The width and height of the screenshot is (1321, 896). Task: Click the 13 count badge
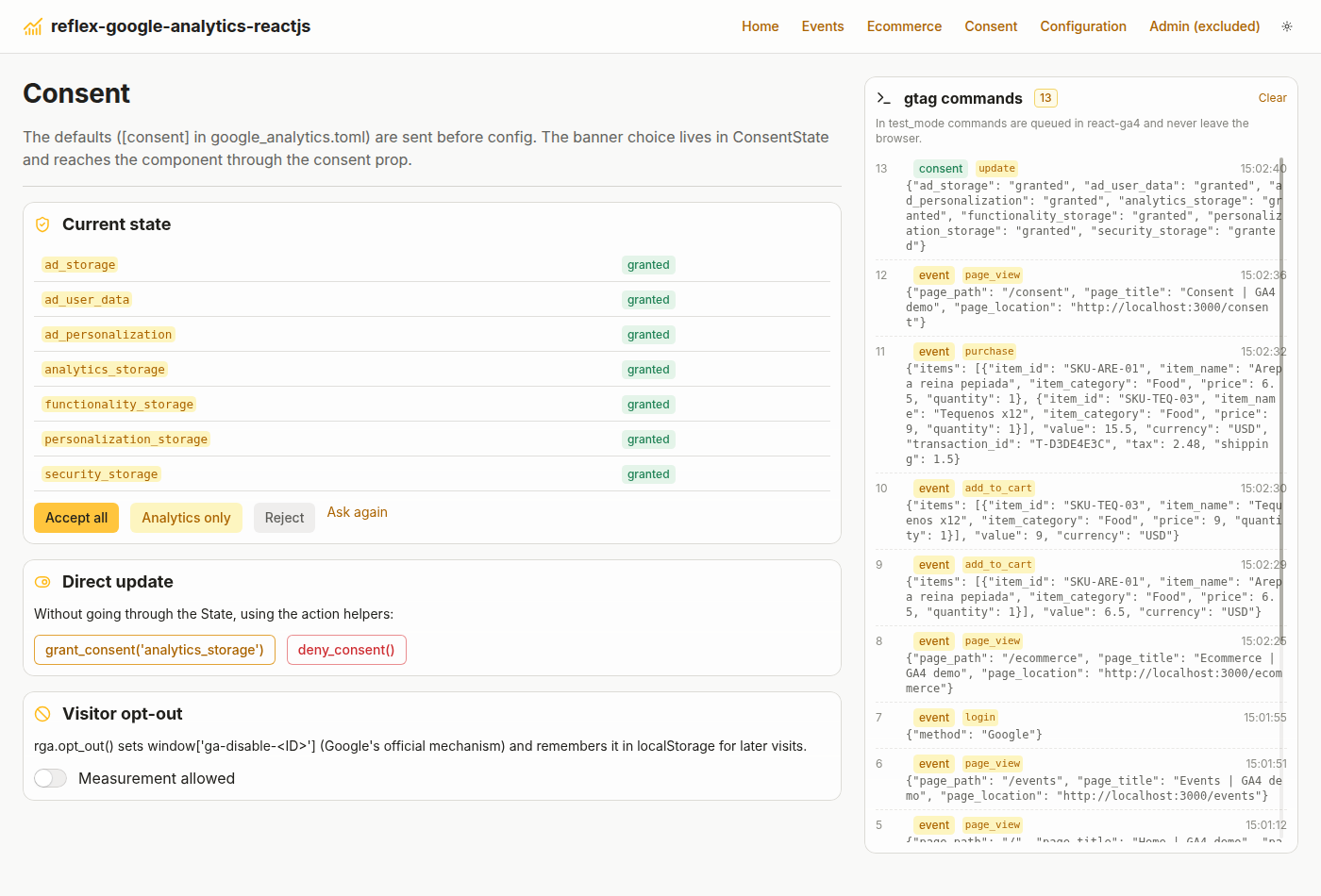pyautogui.click(x=1045, y=98)
